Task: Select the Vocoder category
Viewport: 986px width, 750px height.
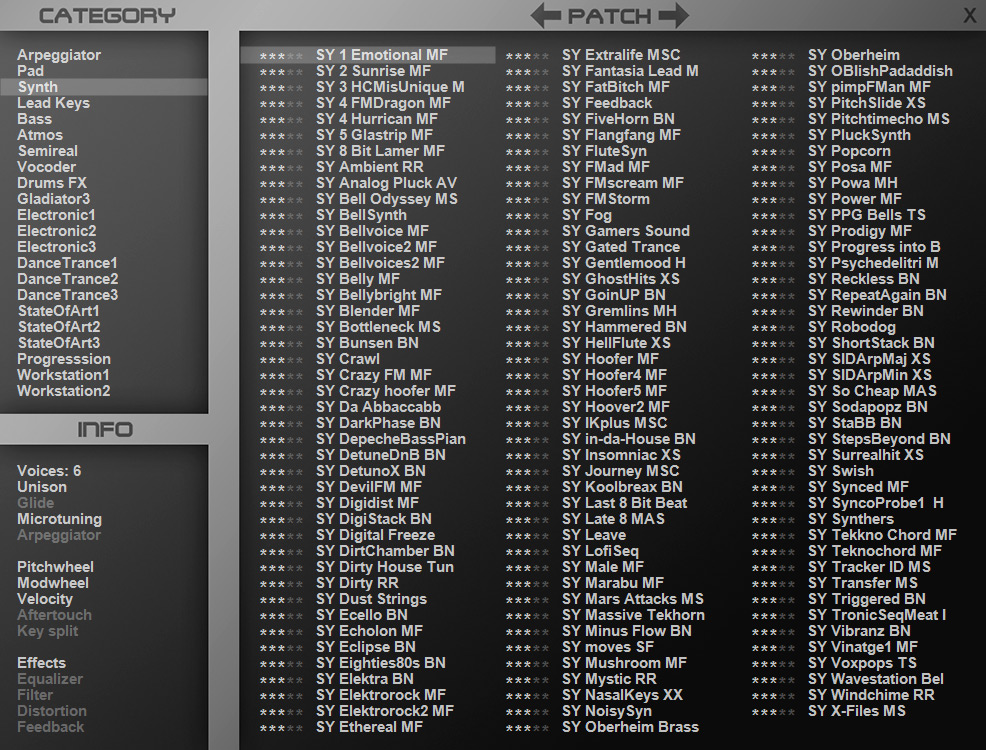Action: click(46, 167)
